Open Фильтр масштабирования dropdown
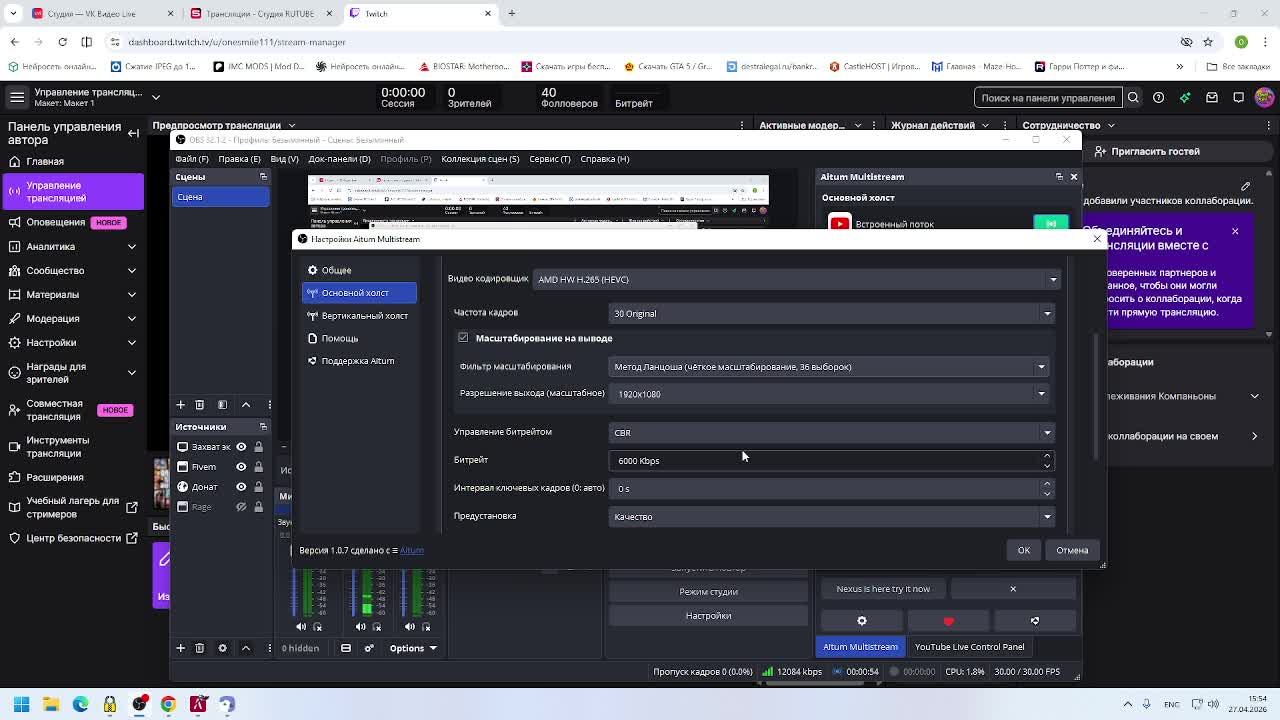The width and height of the screenshot is (1280, 720). click(828, 367)
